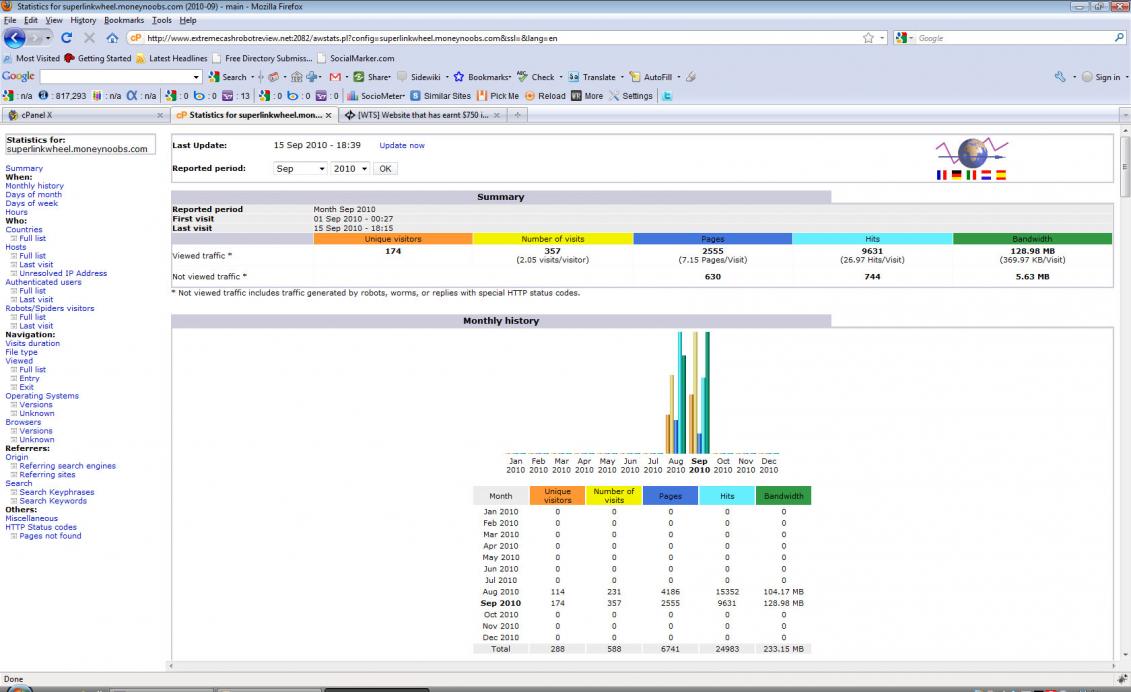Bookmark this page with the star icon
1131x692 pixels.
tap(868, 38)
